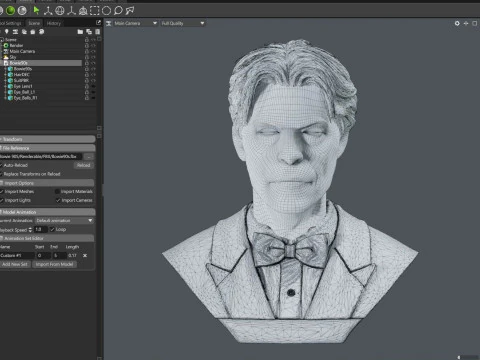Screen dimensions: 480x360
Task: Expand the HairDEC tree node
Action: point(5,75)
